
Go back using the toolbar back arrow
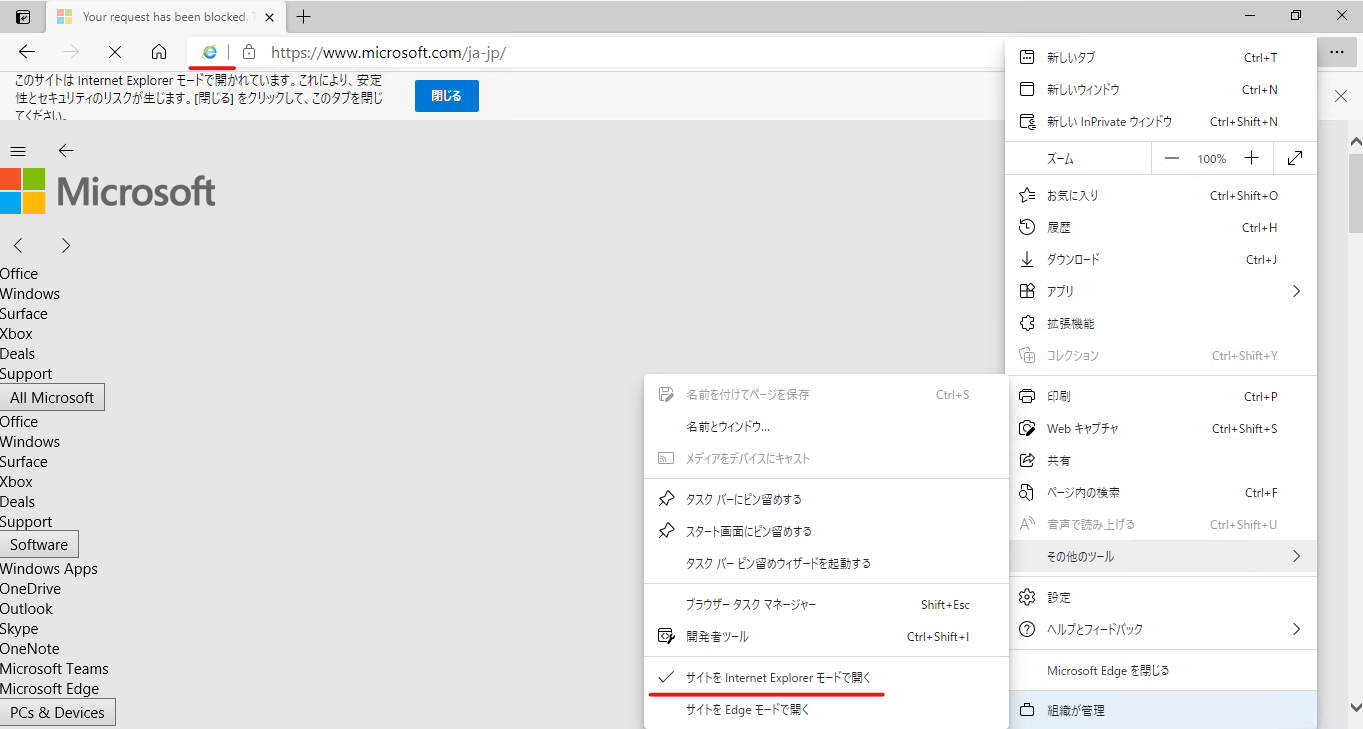(27, 52)
